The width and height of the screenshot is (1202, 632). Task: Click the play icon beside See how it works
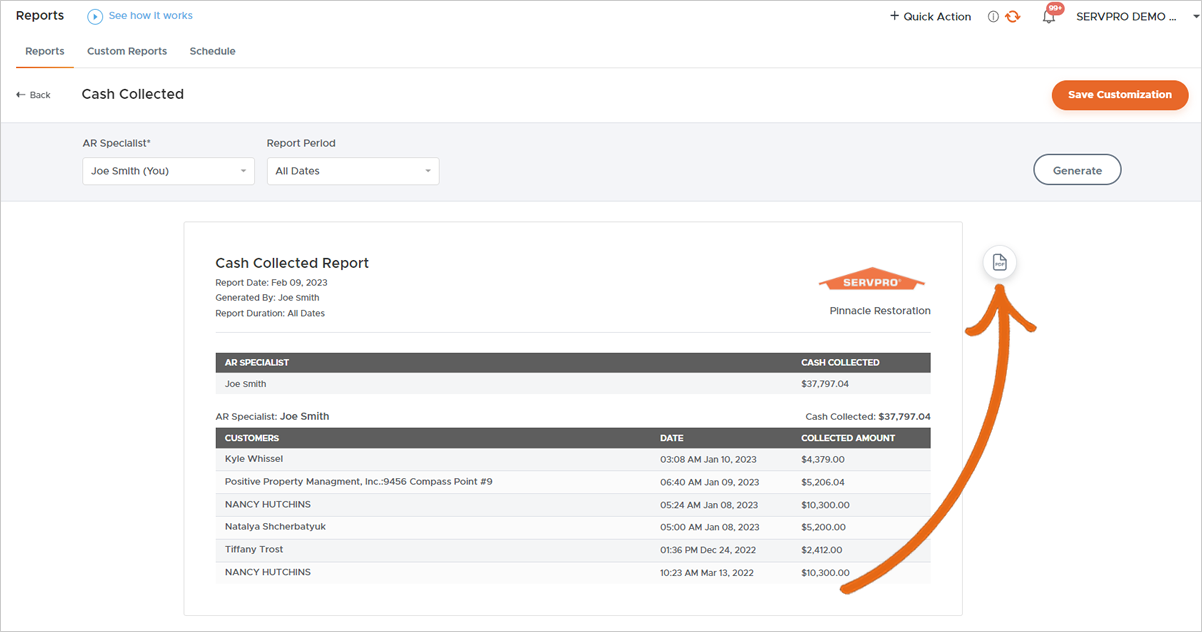(95, 17)
